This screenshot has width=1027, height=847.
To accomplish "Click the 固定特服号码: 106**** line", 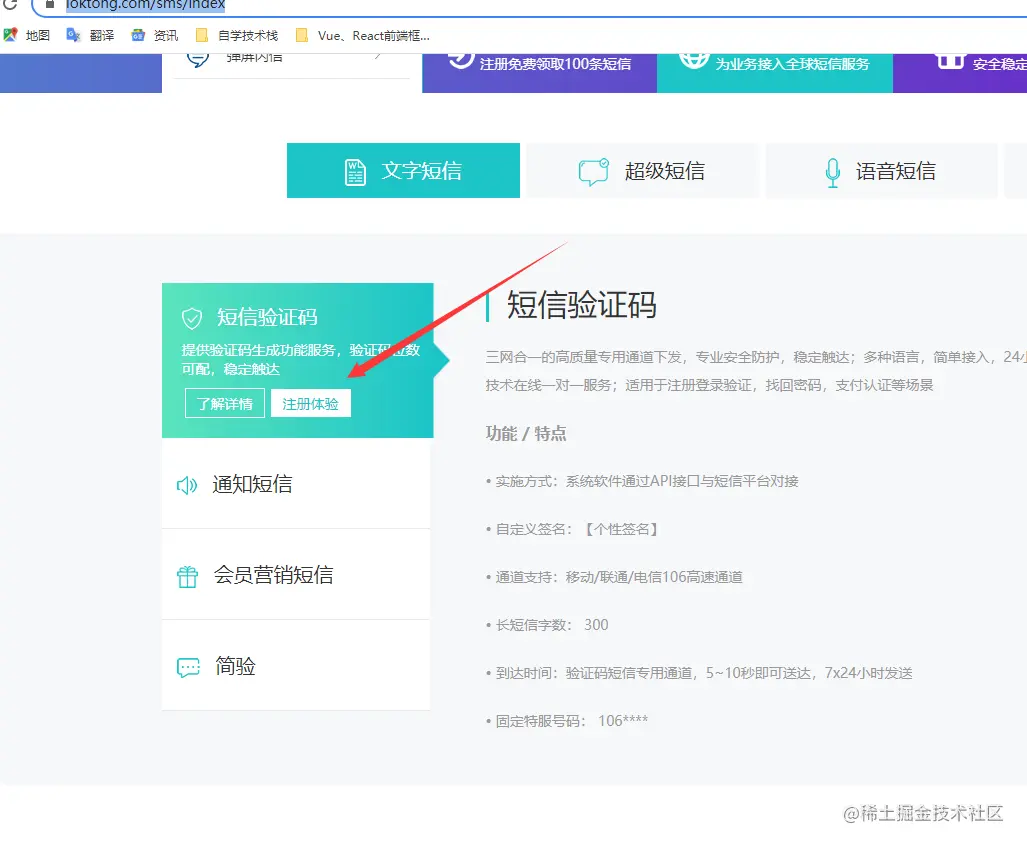I will coord(567,721).
